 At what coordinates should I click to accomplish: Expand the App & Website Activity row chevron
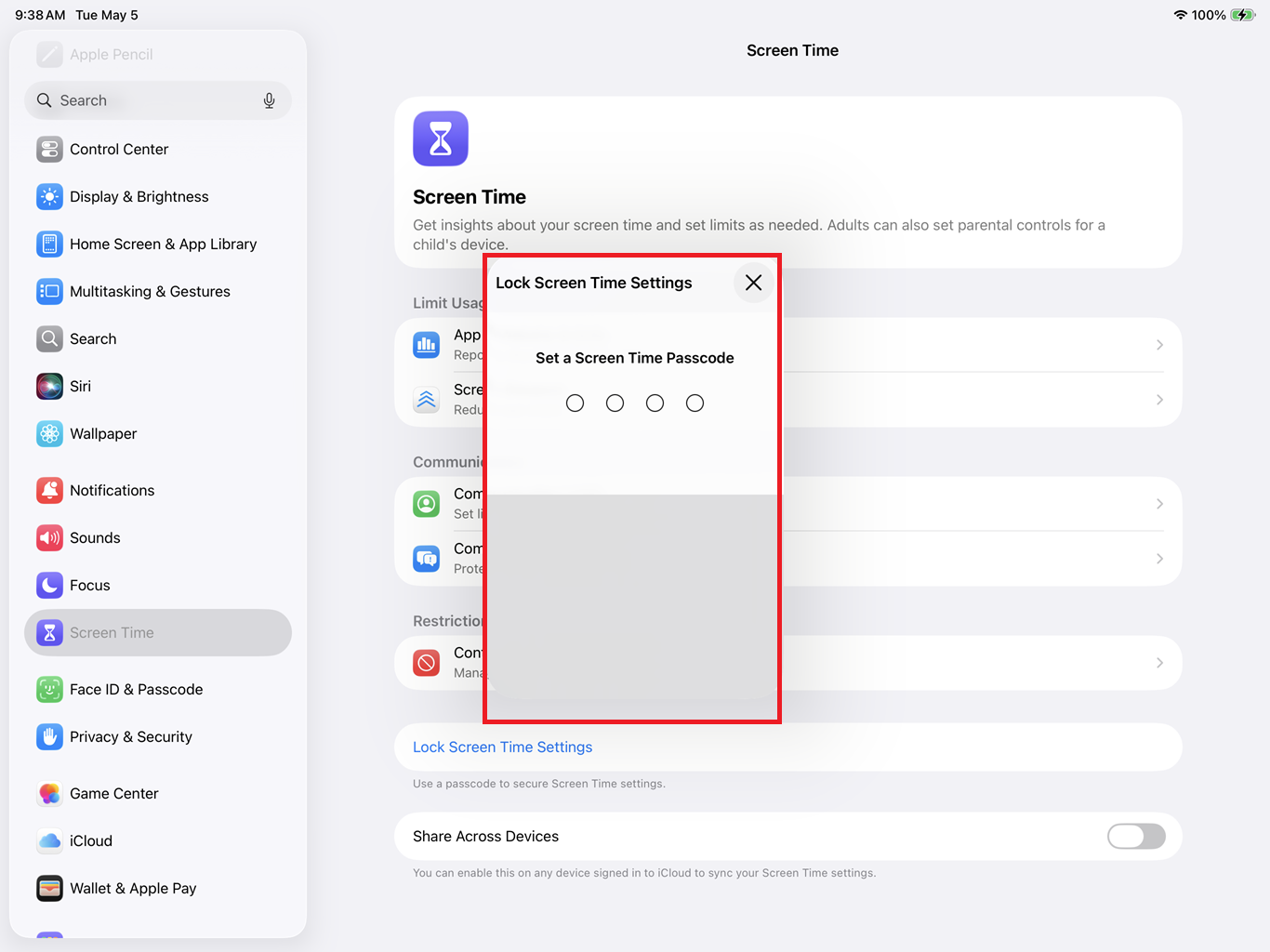coord(1159,345)
